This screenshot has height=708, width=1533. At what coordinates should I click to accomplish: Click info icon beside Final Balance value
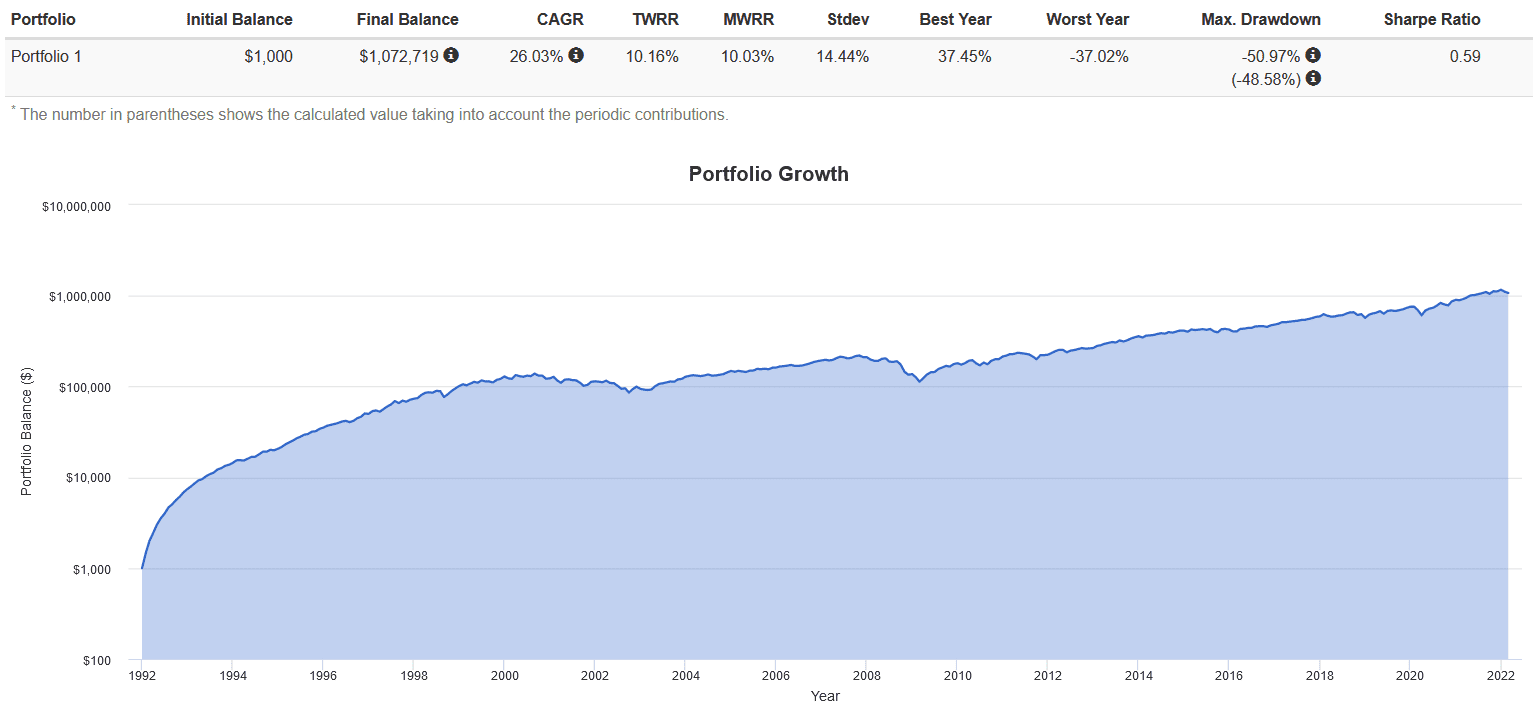point(451,56)
